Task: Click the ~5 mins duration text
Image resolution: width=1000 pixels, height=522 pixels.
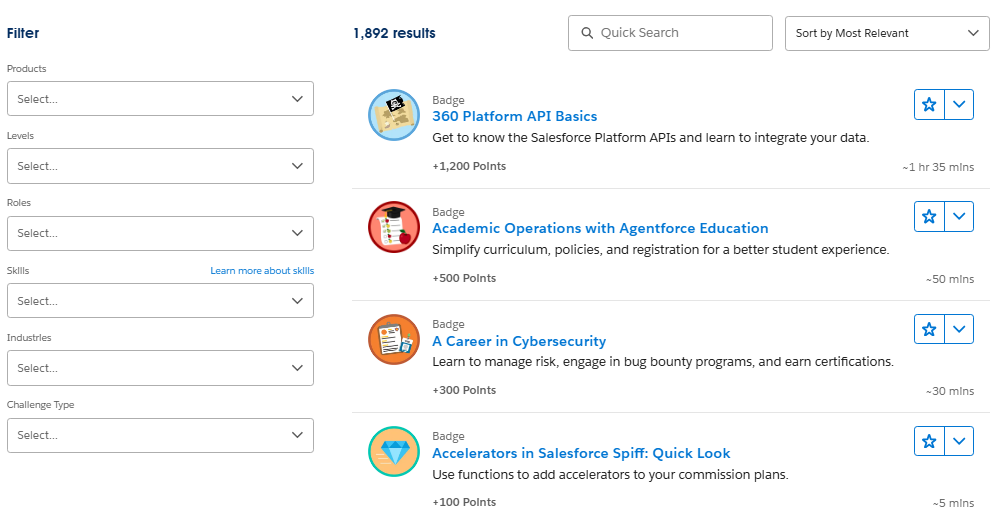Action: (x=953, y=503)
